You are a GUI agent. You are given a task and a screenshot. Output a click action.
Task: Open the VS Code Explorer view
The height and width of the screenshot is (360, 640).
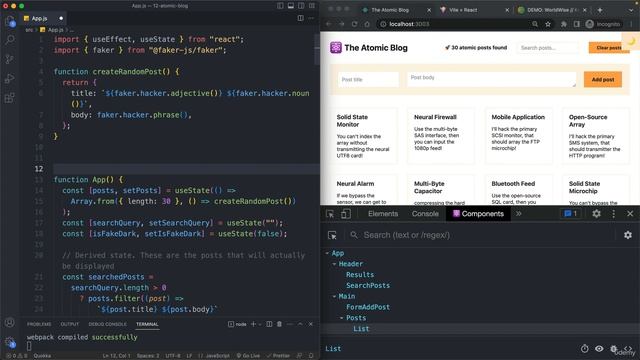tap(10, 21)
